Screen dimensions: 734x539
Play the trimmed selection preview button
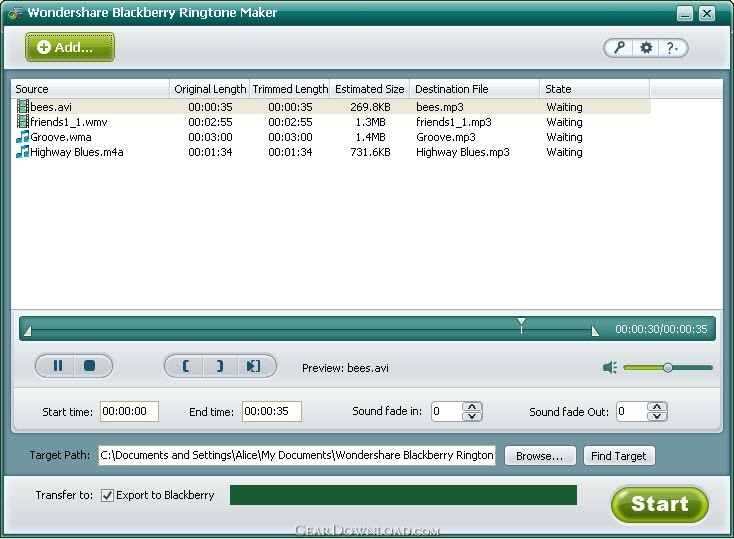pos(254,366)
